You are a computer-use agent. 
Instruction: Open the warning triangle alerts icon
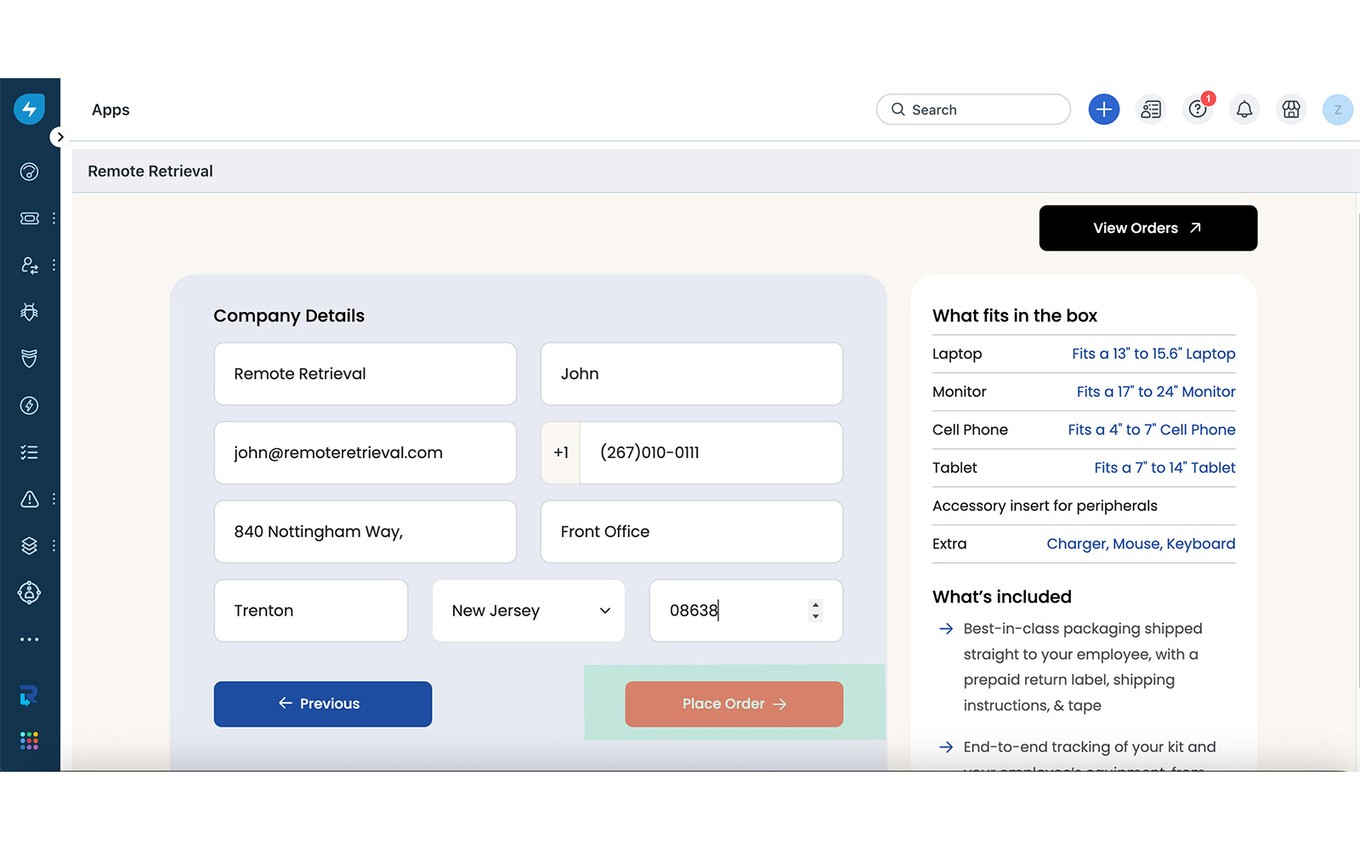pyautogui.click(x=29, y=498)
